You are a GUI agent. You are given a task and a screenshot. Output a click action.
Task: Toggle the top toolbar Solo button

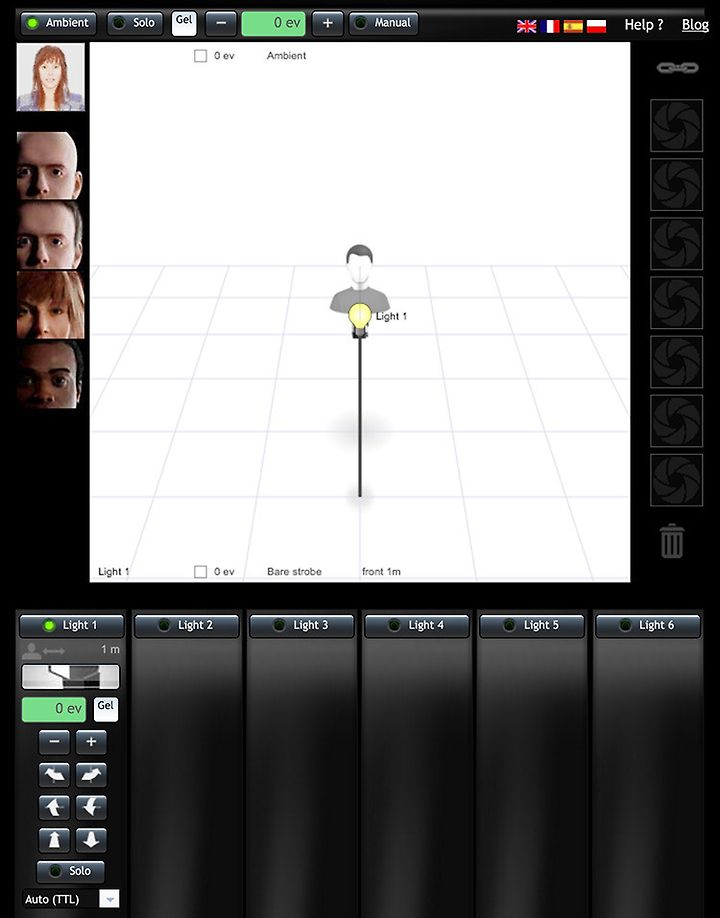coord(135,23)
